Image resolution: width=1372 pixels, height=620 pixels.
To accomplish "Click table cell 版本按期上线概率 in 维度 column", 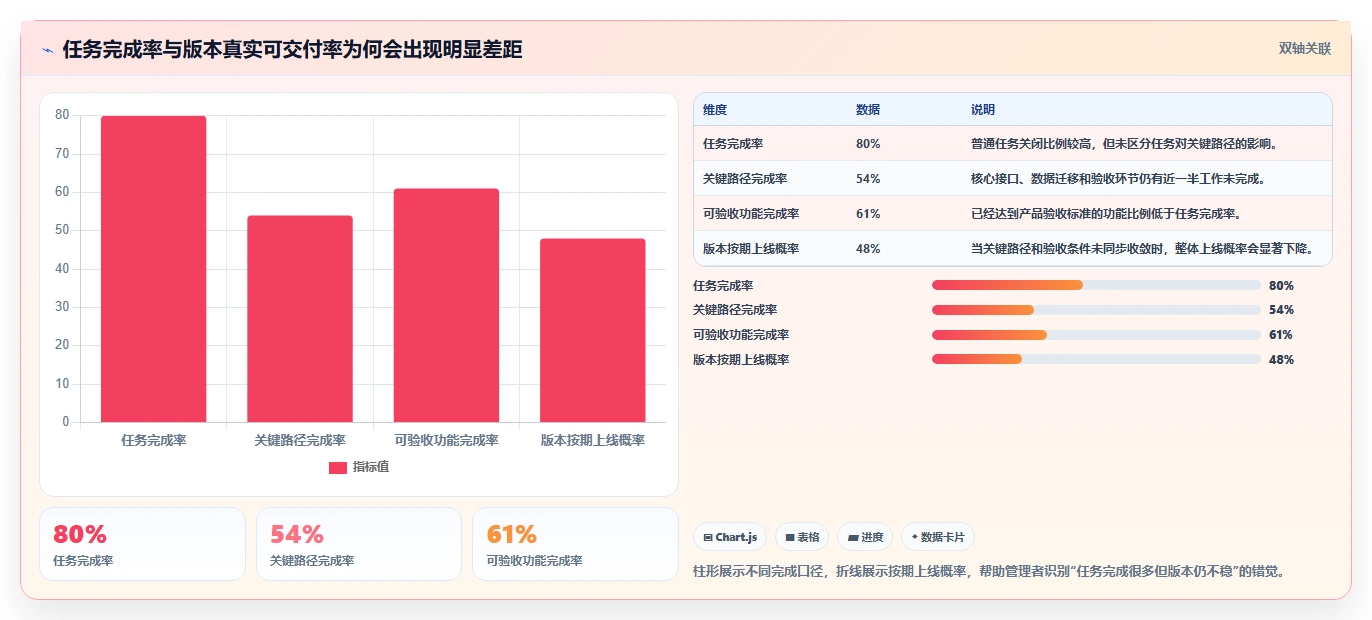I will click(751, 249).
